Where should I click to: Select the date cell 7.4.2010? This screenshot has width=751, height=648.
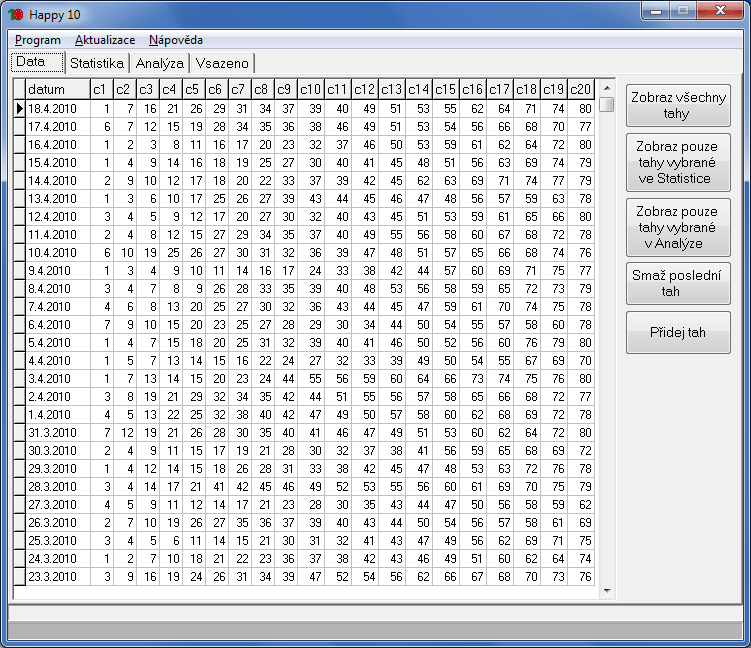[x=58, y=307]
